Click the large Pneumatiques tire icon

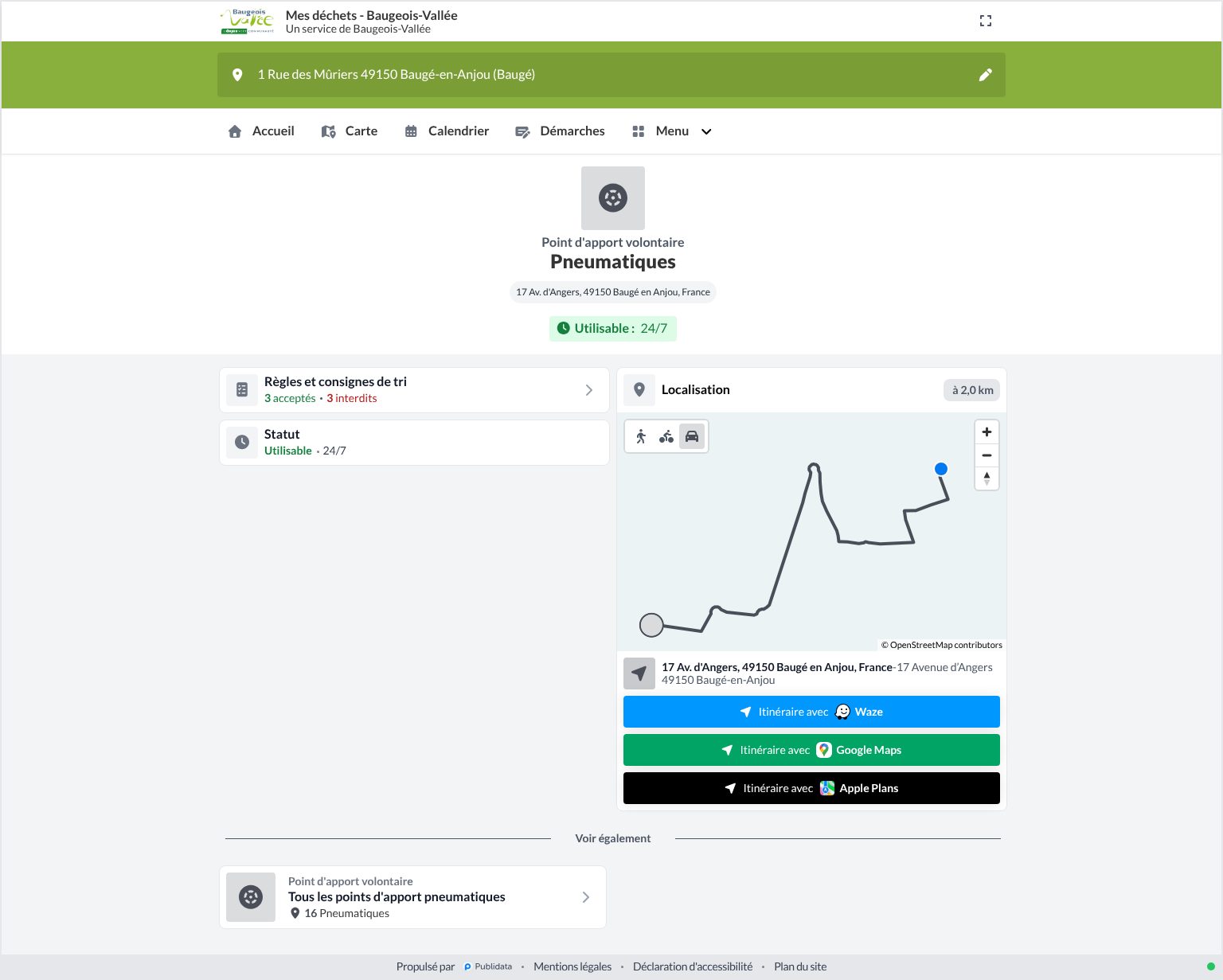coord(613,198)
